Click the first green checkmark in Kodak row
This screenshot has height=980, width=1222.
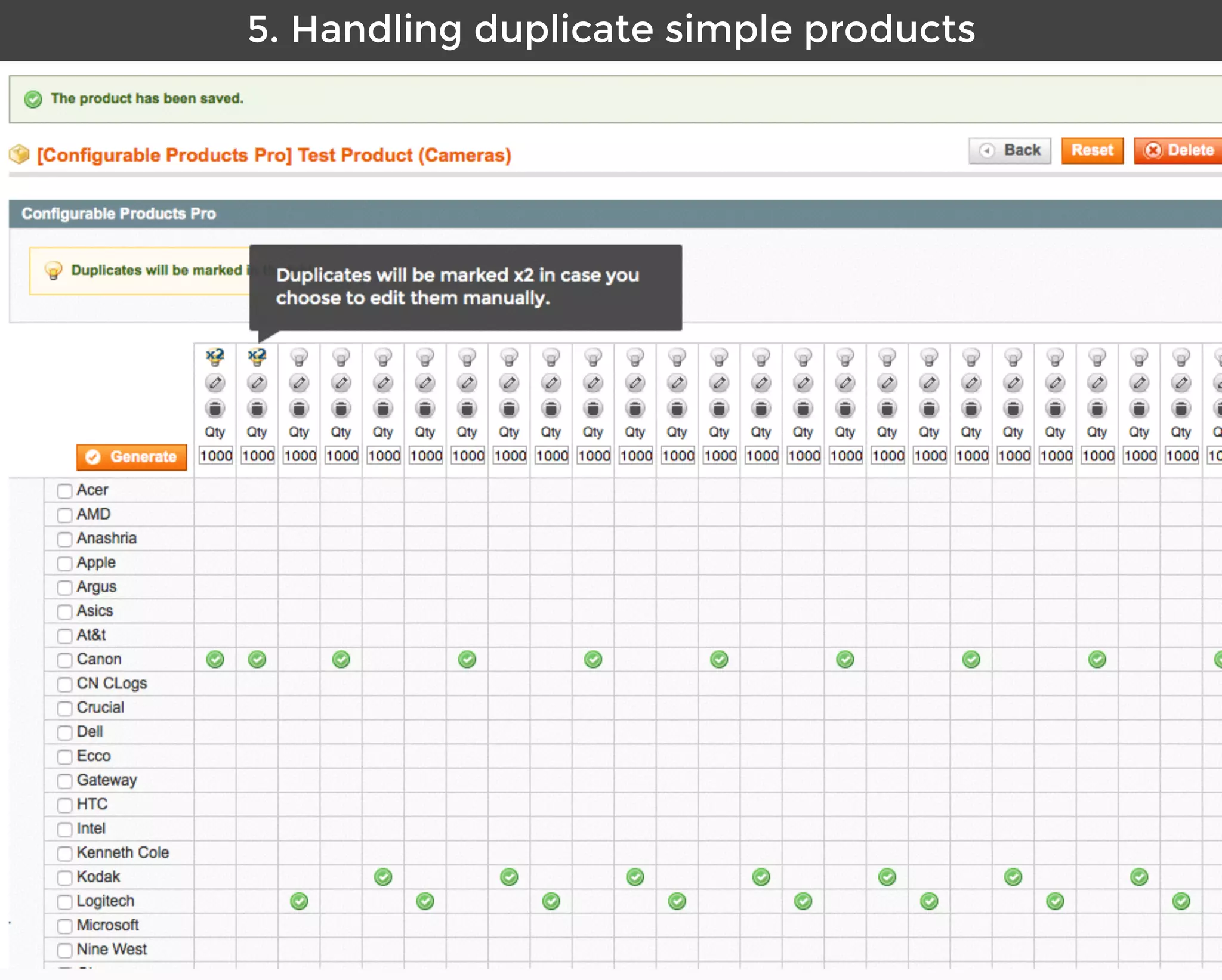383,877
